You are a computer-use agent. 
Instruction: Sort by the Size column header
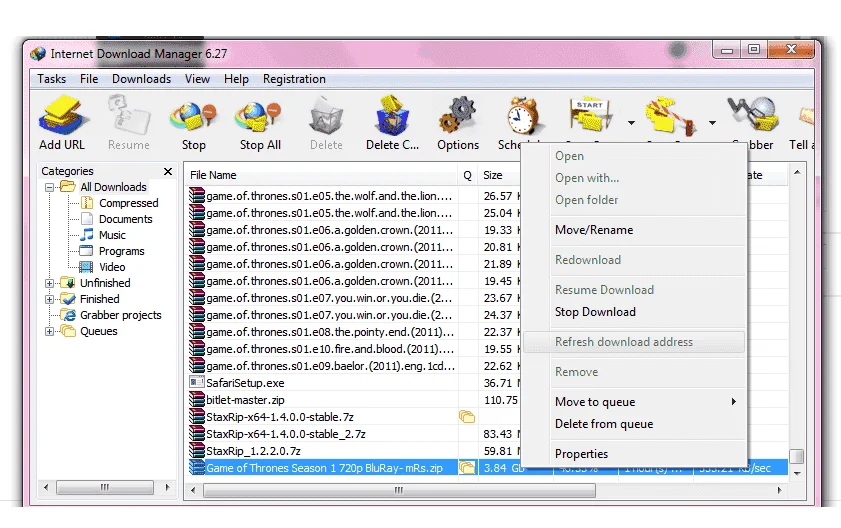coord(499,175)
